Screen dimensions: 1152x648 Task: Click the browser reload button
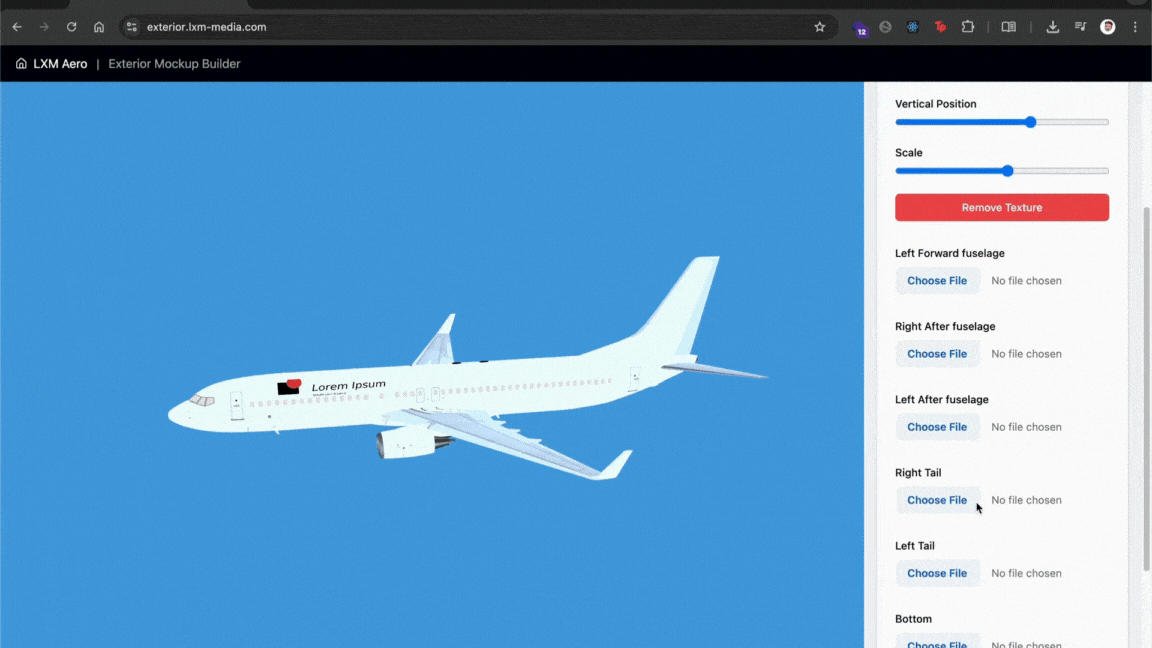71,27
